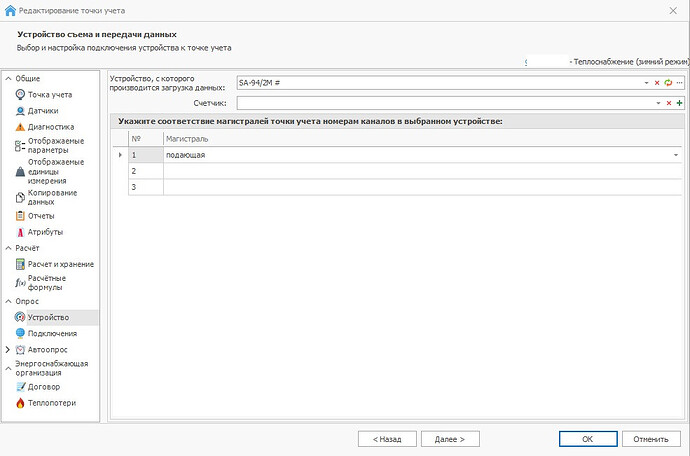
Task: Click the Теплопотери flame icon
Action: 21,403
